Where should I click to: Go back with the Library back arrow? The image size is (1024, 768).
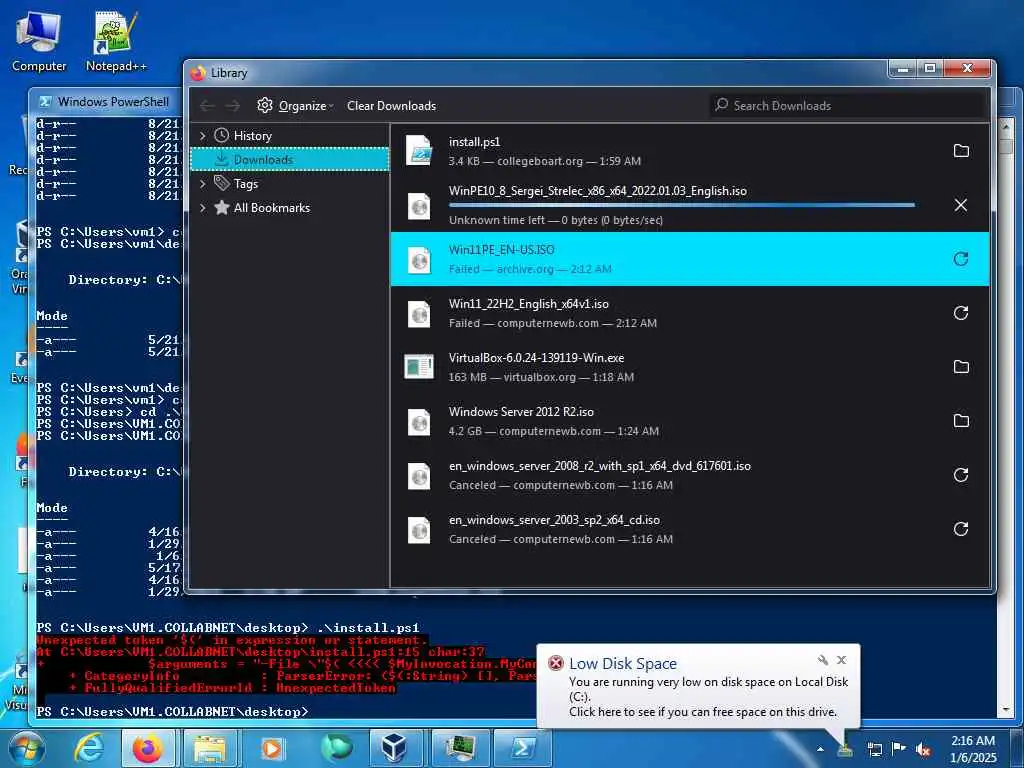point(208,106)
